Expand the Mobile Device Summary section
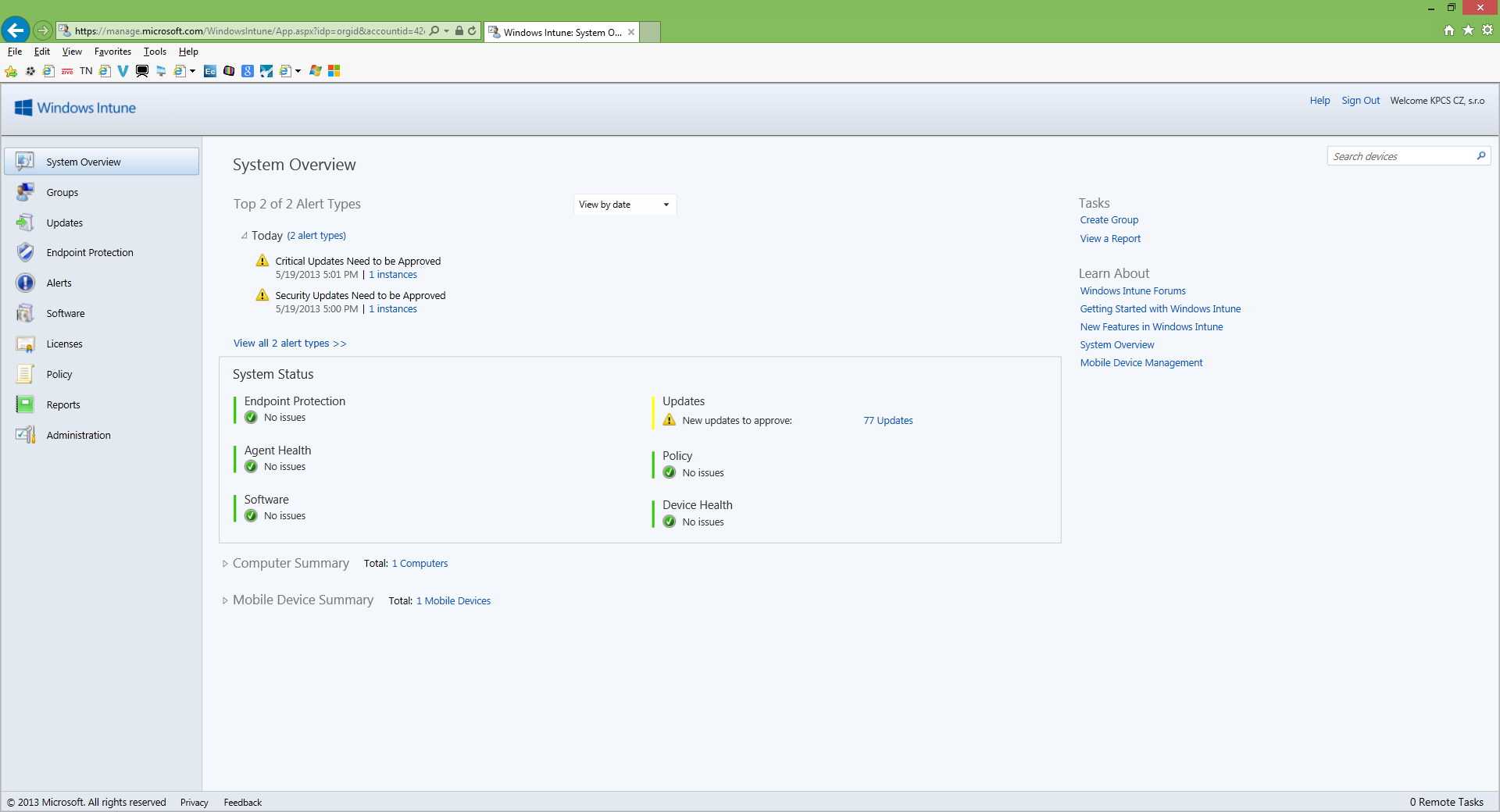1500x812 pixels. pos(225,600)
